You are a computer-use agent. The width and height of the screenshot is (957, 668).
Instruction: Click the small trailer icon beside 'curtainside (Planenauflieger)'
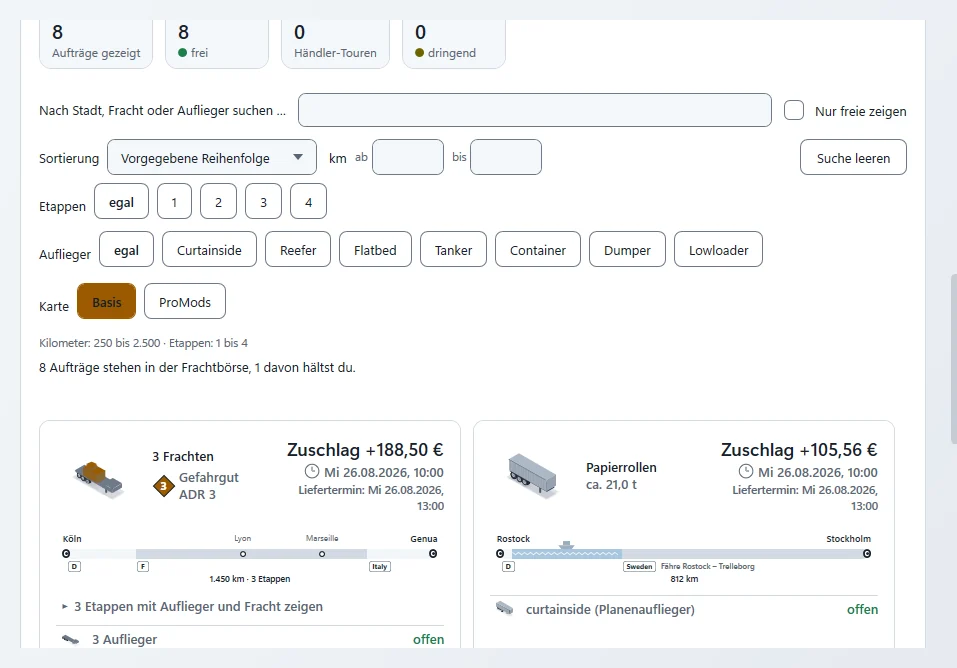pos(505,609)
